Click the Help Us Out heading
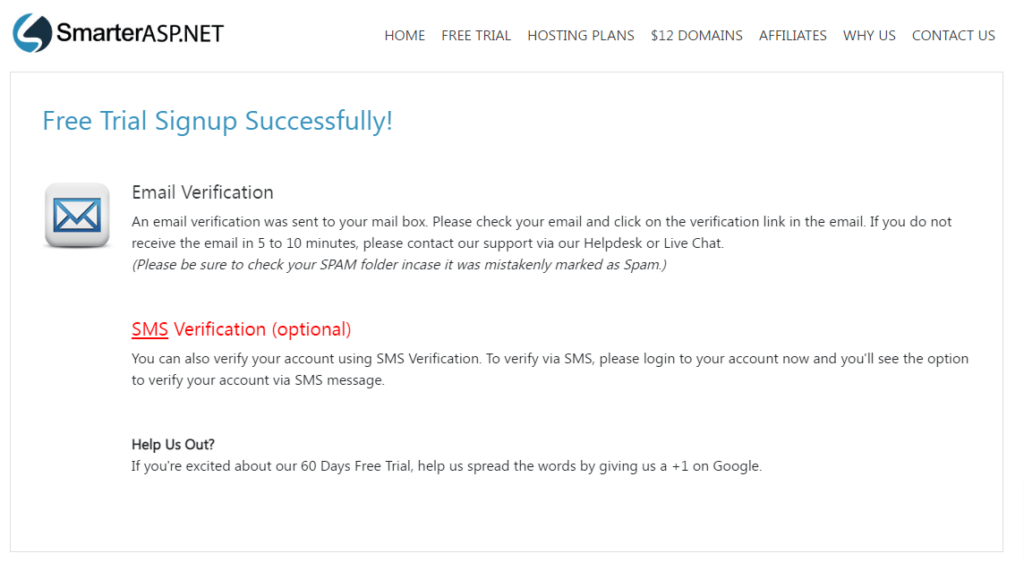The height and width of the screenshot is (579, 1024). click(x=165, y=444)
